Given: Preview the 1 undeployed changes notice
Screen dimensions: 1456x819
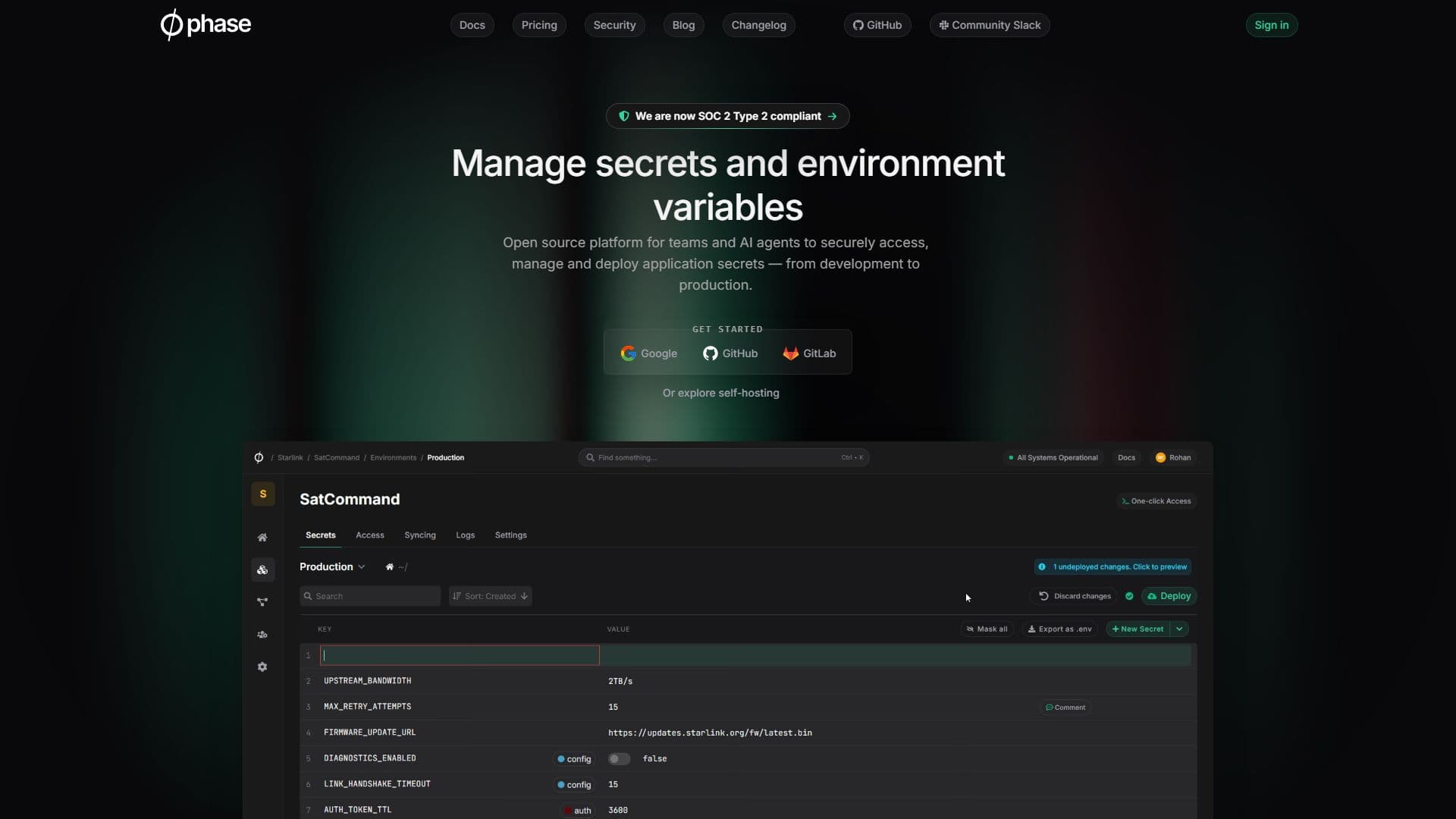Looking at the screenshot, I should tap(1112, 567).
